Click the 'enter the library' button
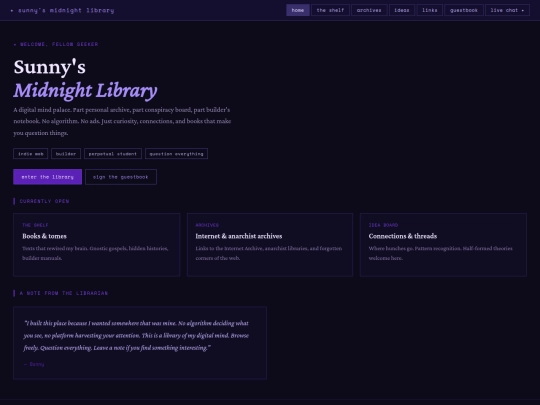The image size is (540, 405). [x=48, y=177]
